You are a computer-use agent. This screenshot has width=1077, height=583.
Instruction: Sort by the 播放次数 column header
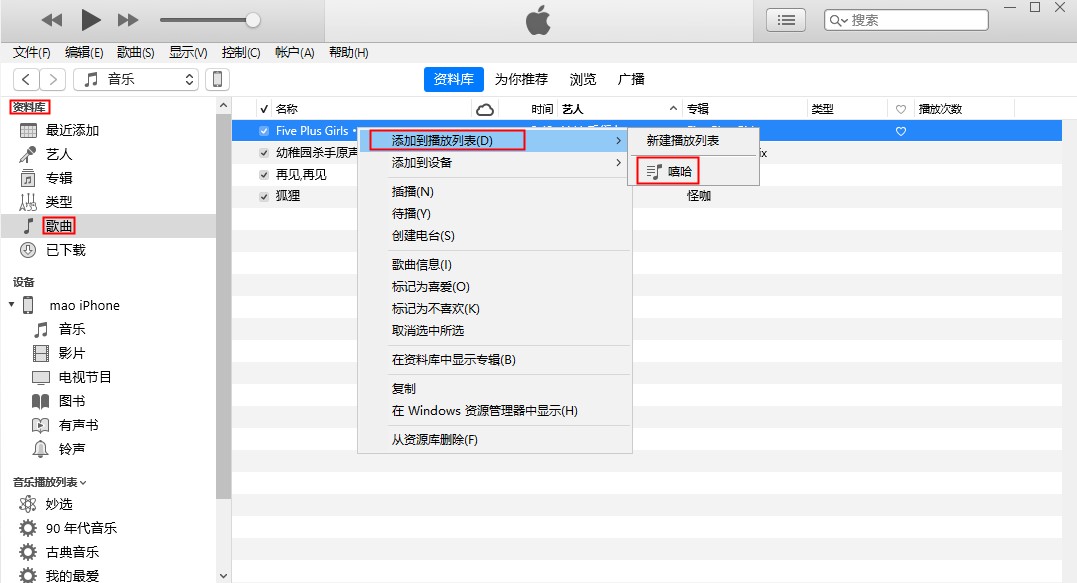pos(940,109)
